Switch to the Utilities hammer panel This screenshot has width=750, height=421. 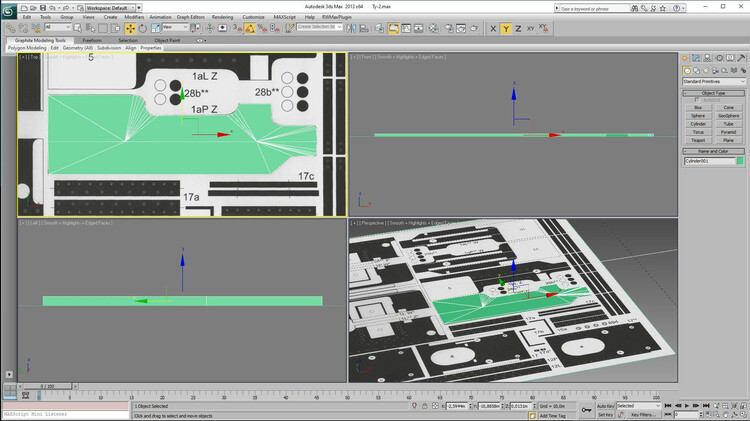click(739, 57)
